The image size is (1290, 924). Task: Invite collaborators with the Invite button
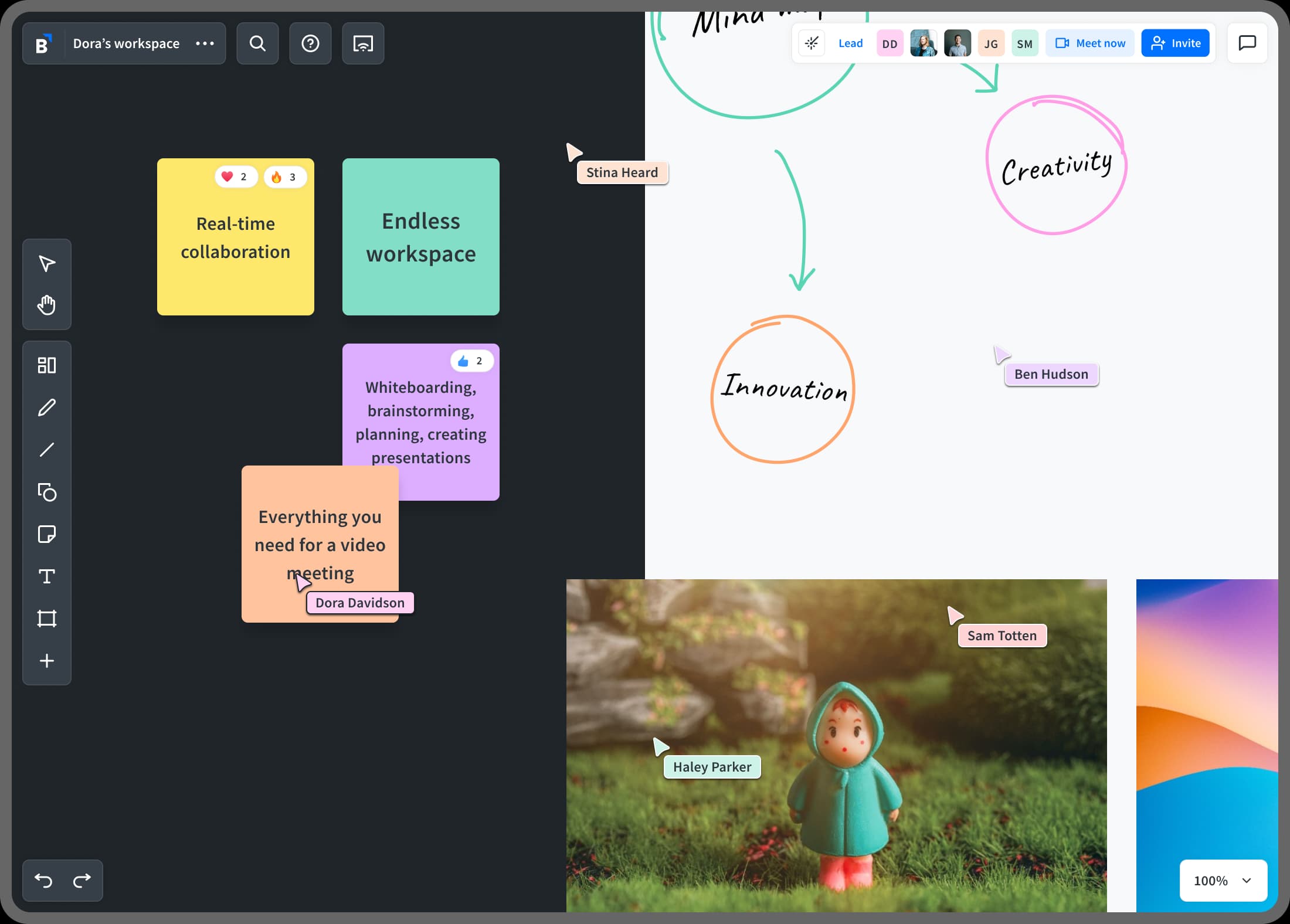1175,43
